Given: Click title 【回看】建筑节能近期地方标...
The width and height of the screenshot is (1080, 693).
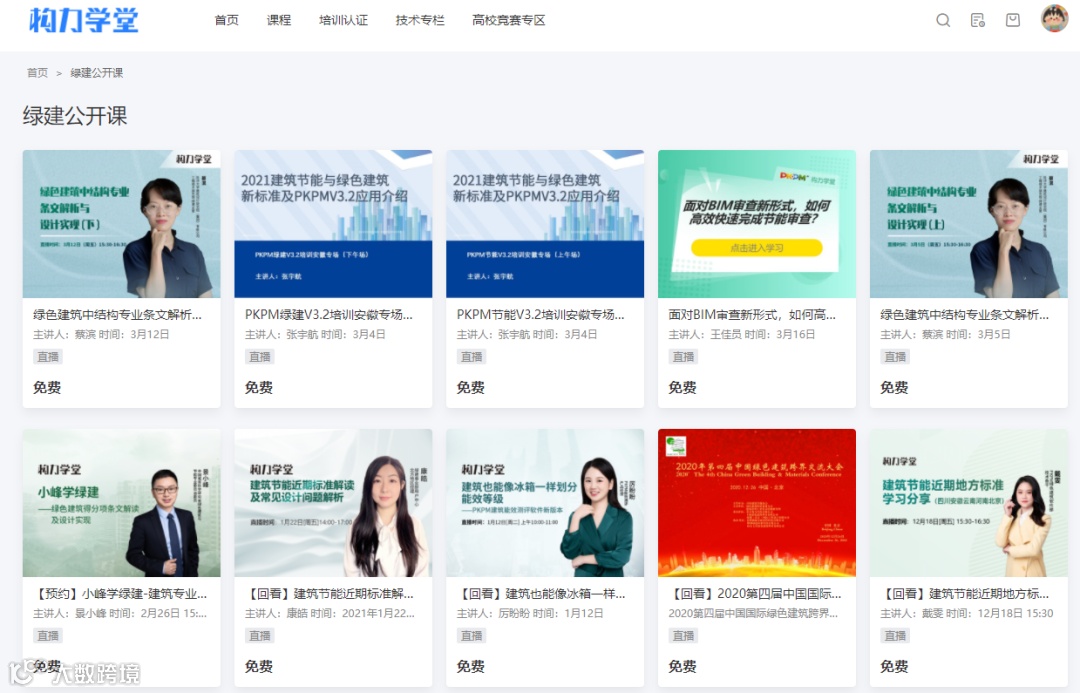Looking at the screenshot, I should click(964, 594).
